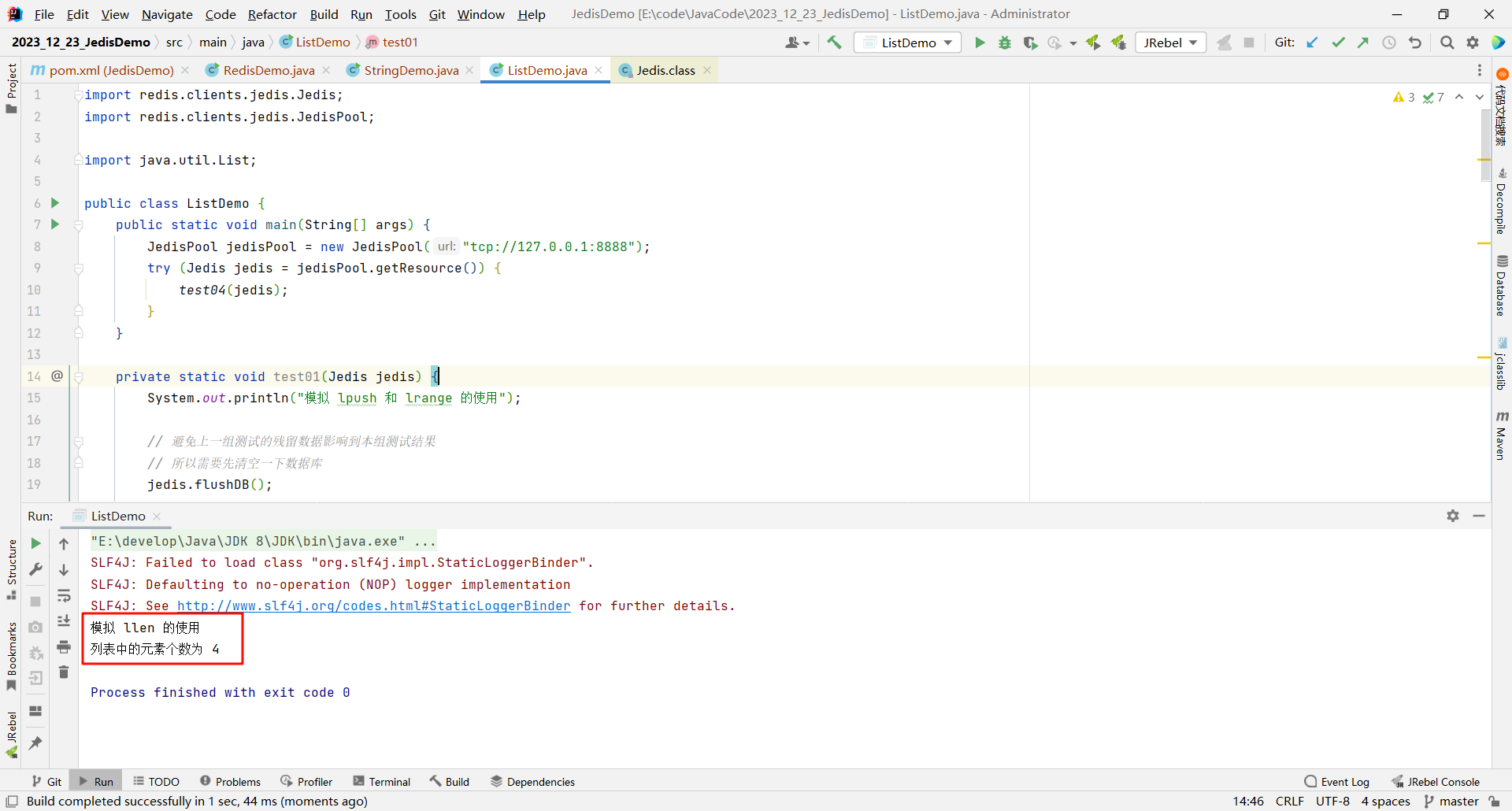Open JRebel Console
The width and height of the screenshot is (1512, 811).
(x=1436, y=782)
